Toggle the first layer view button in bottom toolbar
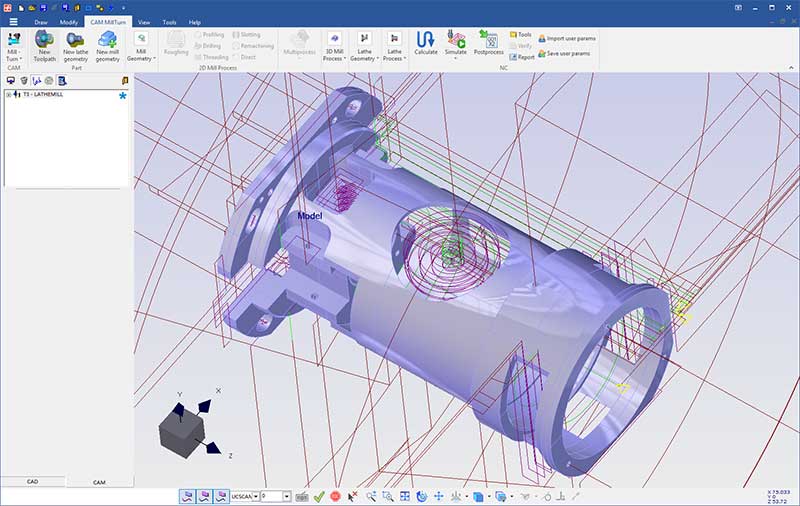The height and width of the screenshot is (506, 800). coord(187,496)
